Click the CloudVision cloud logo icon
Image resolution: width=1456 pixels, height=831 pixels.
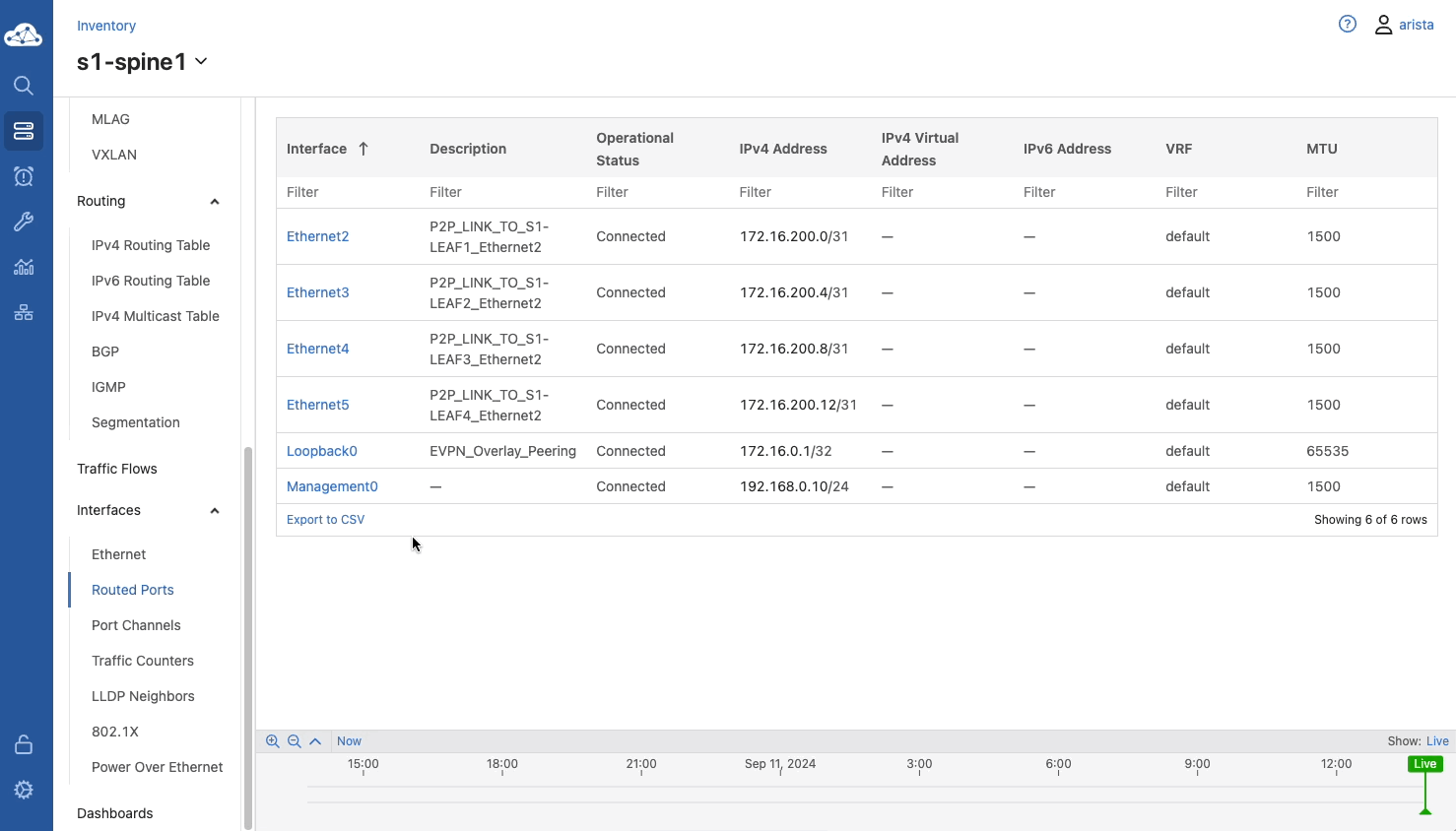pos(24,35)
